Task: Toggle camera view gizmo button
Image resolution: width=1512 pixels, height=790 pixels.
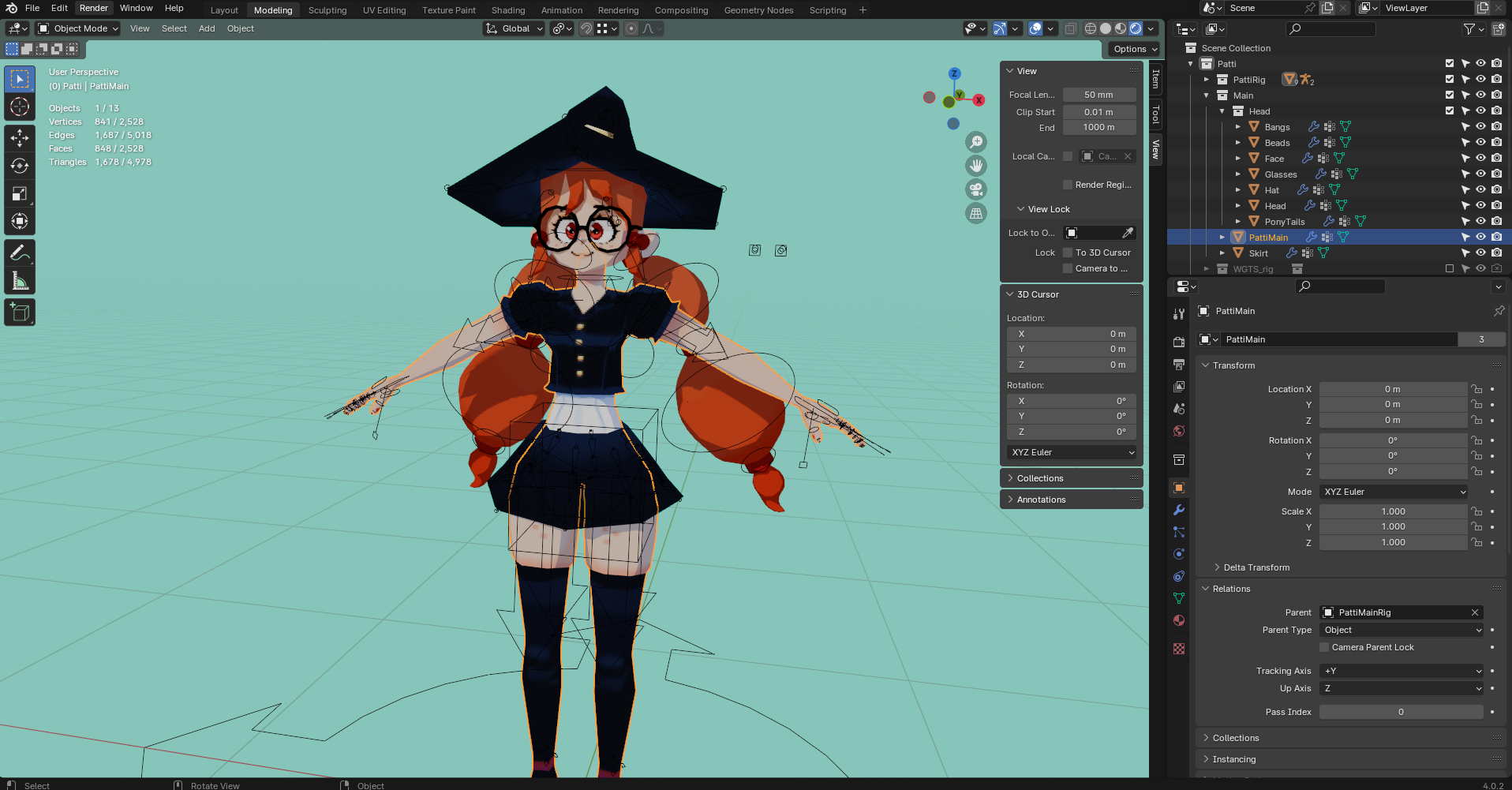Action: [976, 189]
